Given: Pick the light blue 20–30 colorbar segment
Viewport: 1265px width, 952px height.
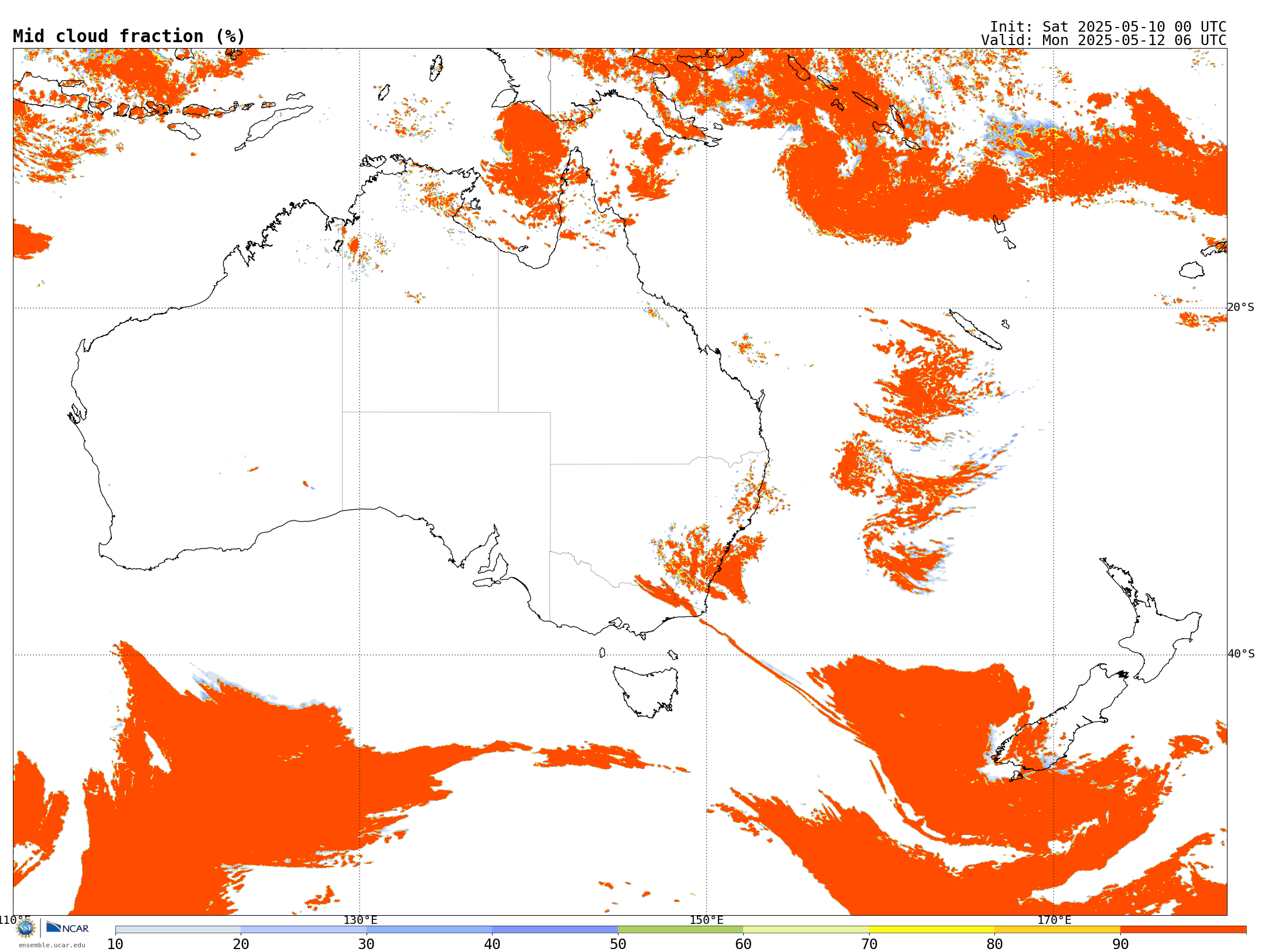Looking at the screenshot, I should 303,930.
